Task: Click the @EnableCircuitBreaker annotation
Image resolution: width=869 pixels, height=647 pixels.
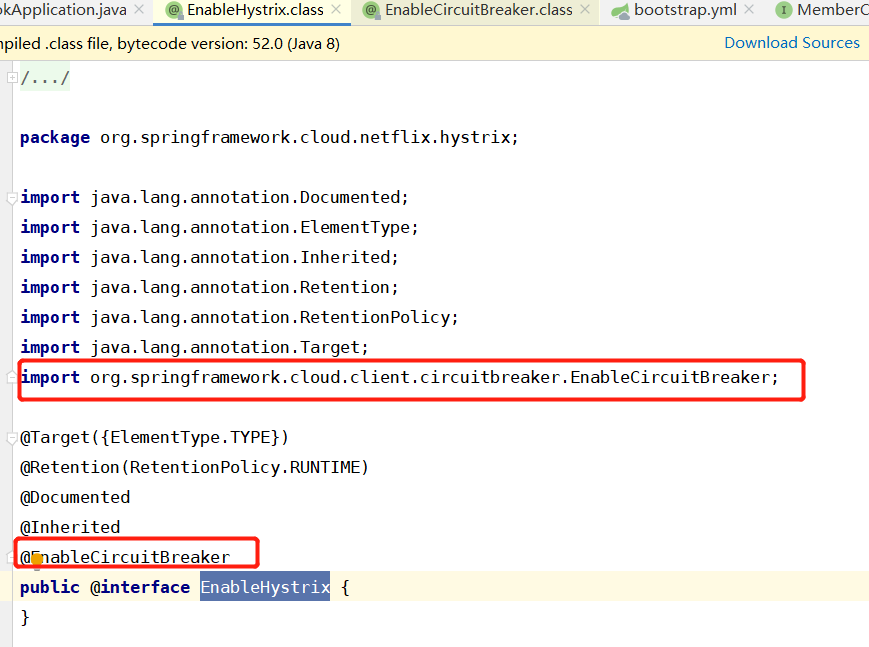Action: 125,557
